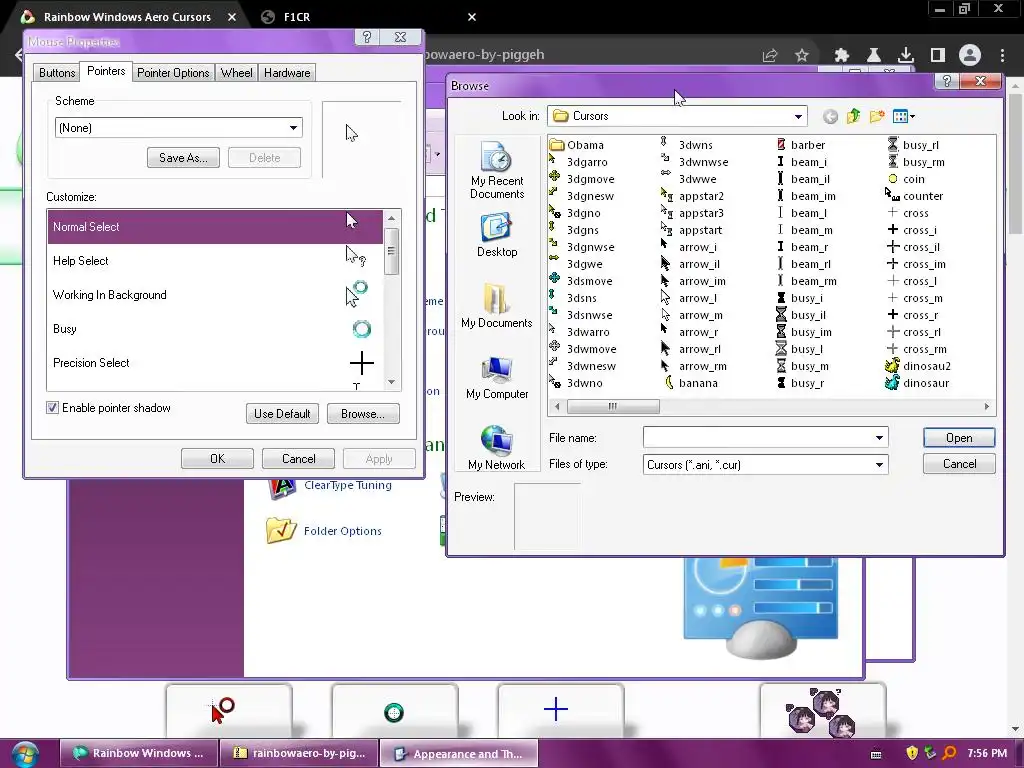Select the dinosaur cursor file

tap(918, 383)
